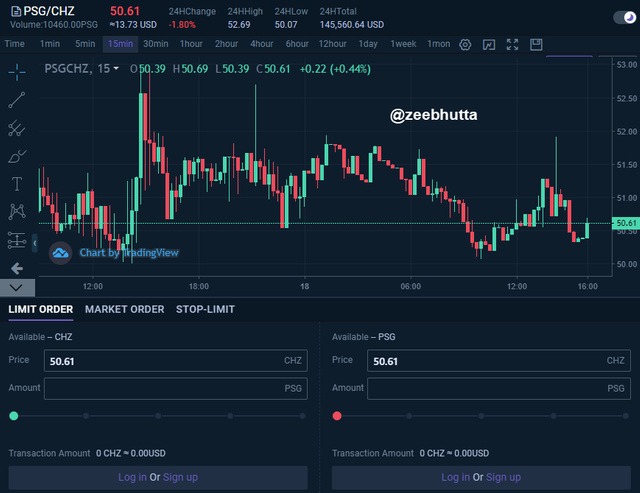Click the green buy amount slider handle
640x493 pixels.
13,416
